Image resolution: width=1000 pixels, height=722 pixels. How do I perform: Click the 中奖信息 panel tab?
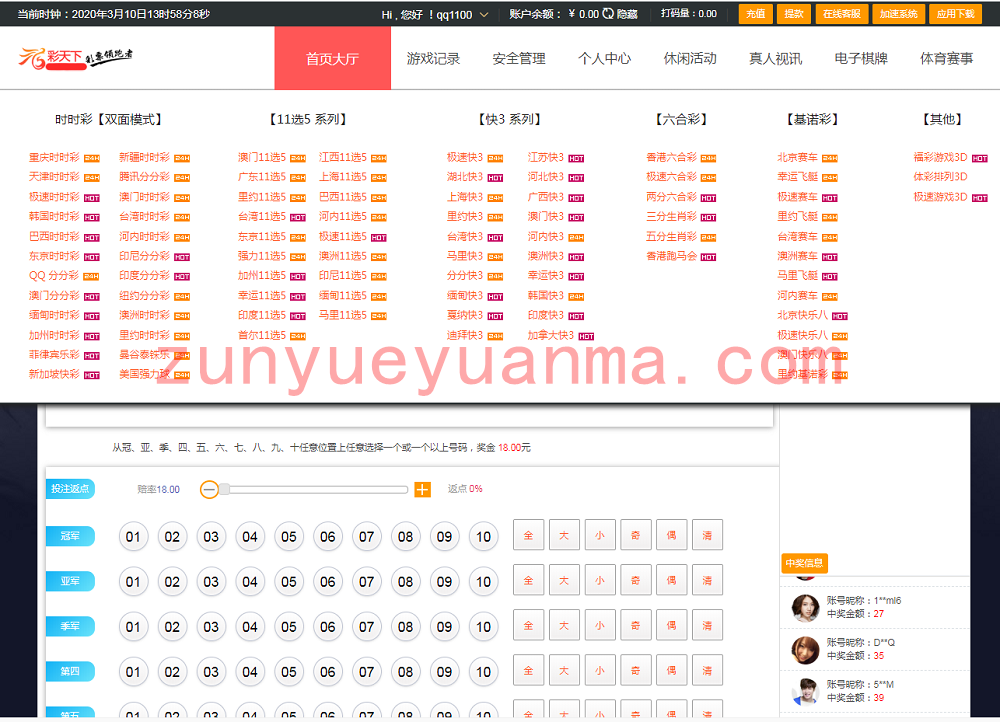[x=804, y=563]
